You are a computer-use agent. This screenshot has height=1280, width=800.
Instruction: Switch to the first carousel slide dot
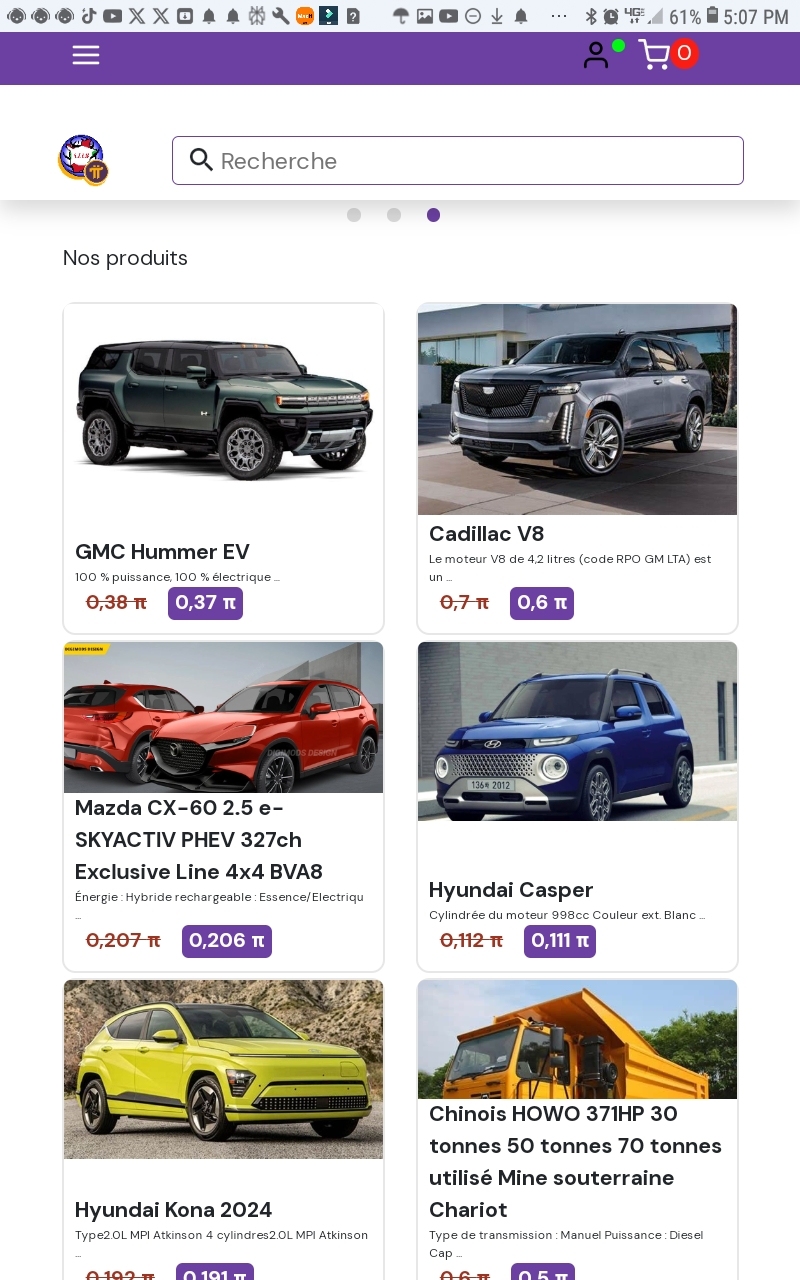(x=354, y=215)
